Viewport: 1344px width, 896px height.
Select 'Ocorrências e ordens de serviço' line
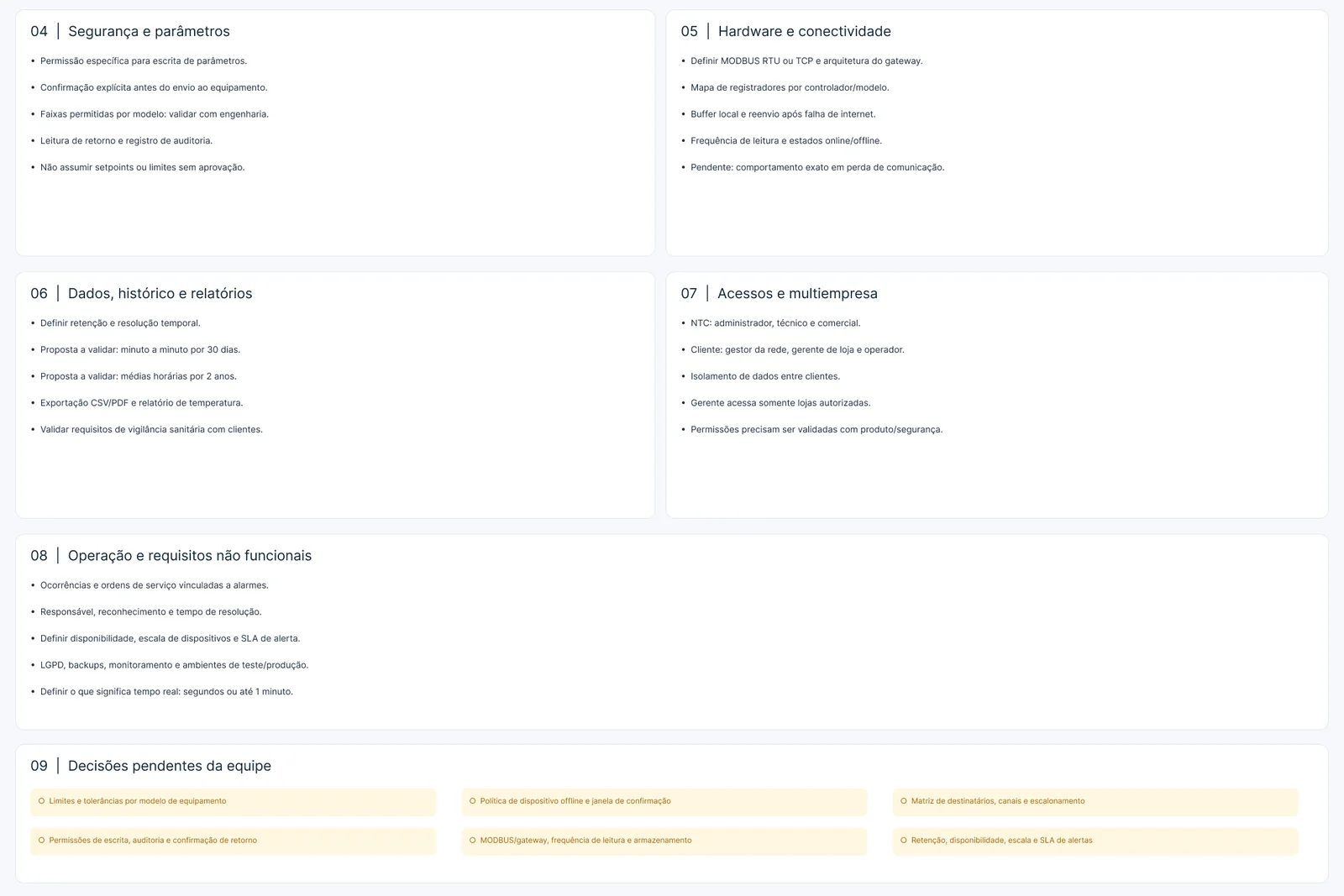click(155, 585)
